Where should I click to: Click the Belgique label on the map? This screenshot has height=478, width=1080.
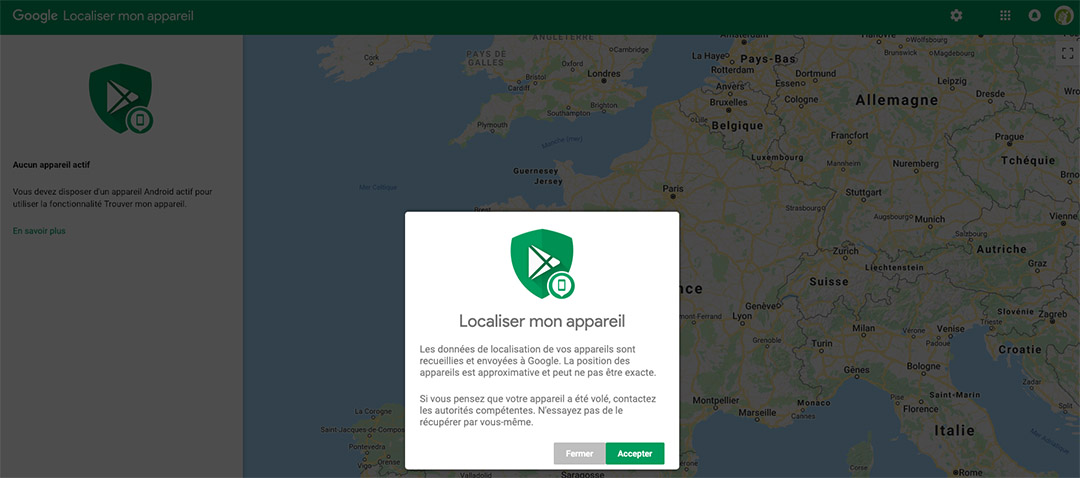[x=737, y=126]
